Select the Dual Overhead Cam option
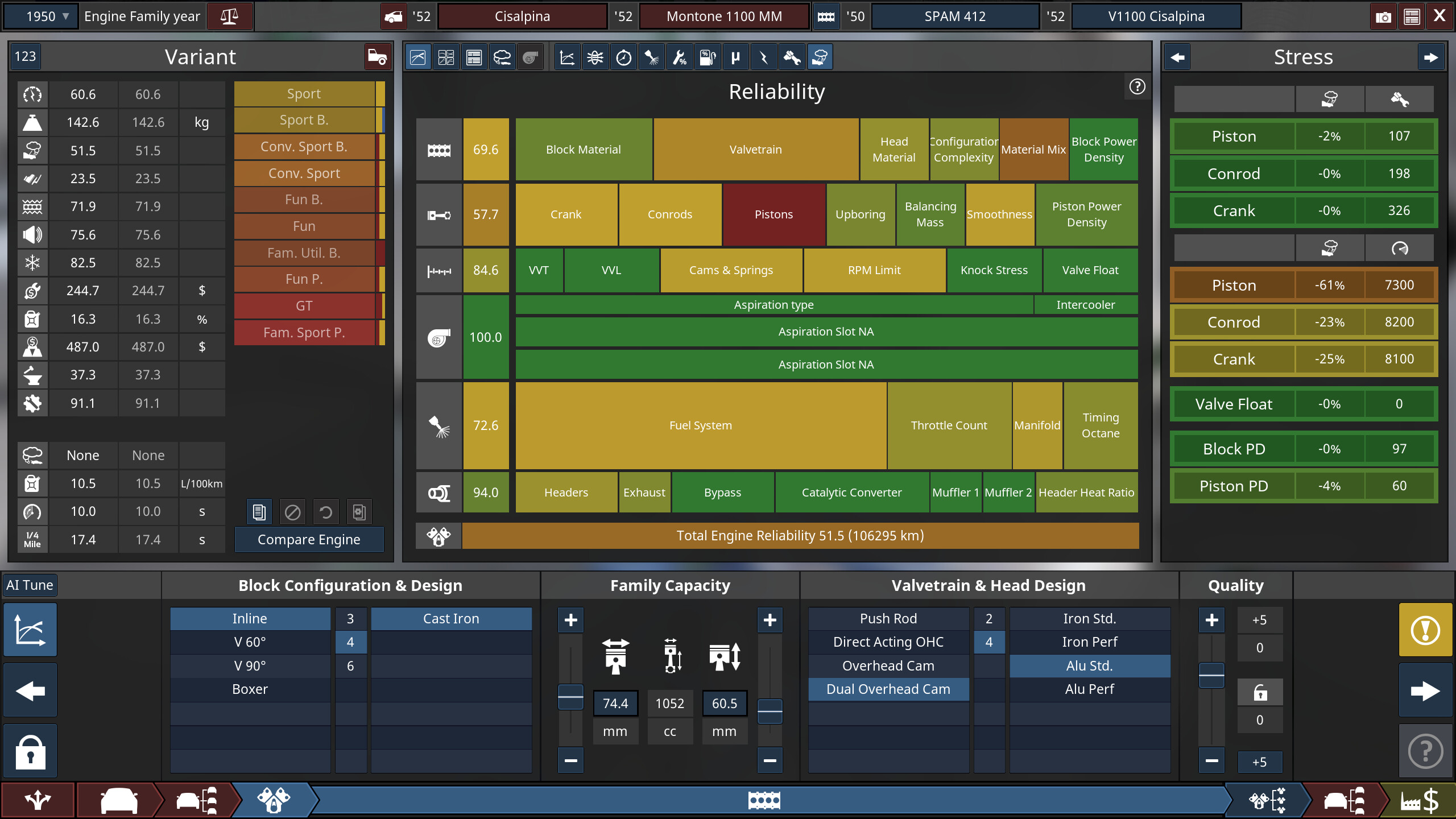This screenshot has height=819, width=1456. pos(888,689)
